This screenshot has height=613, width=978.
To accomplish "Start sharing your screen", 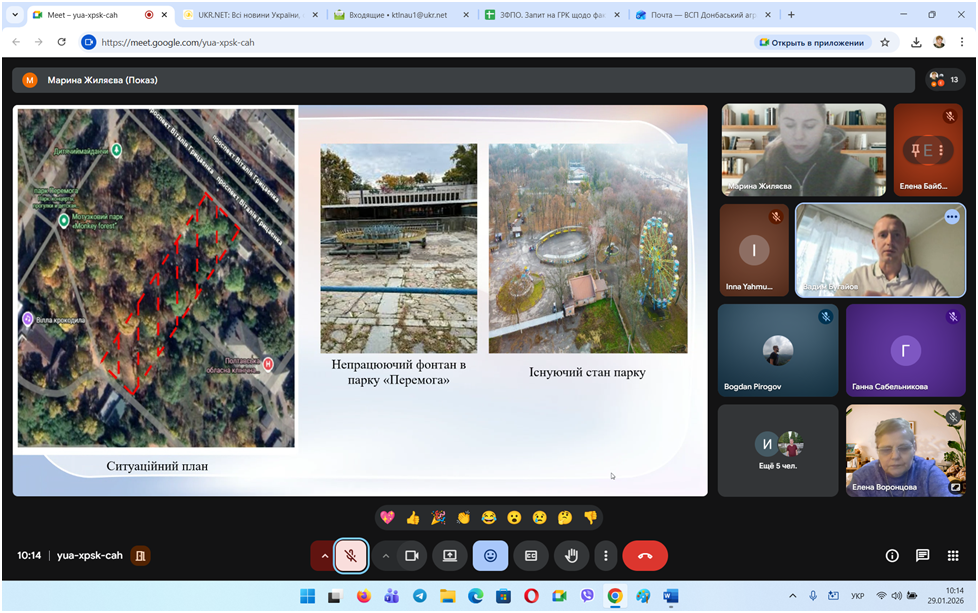I will pyautogui.click(x=450, y=556).
